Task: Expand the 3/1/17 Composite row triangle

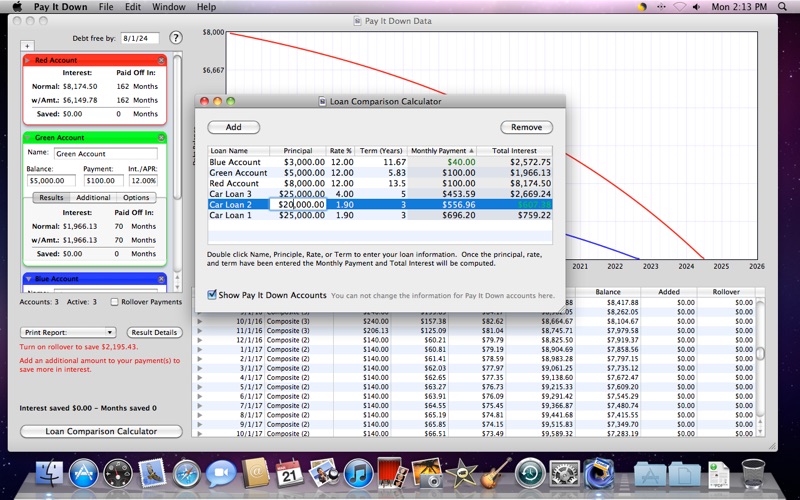Action: pos(199,368)
